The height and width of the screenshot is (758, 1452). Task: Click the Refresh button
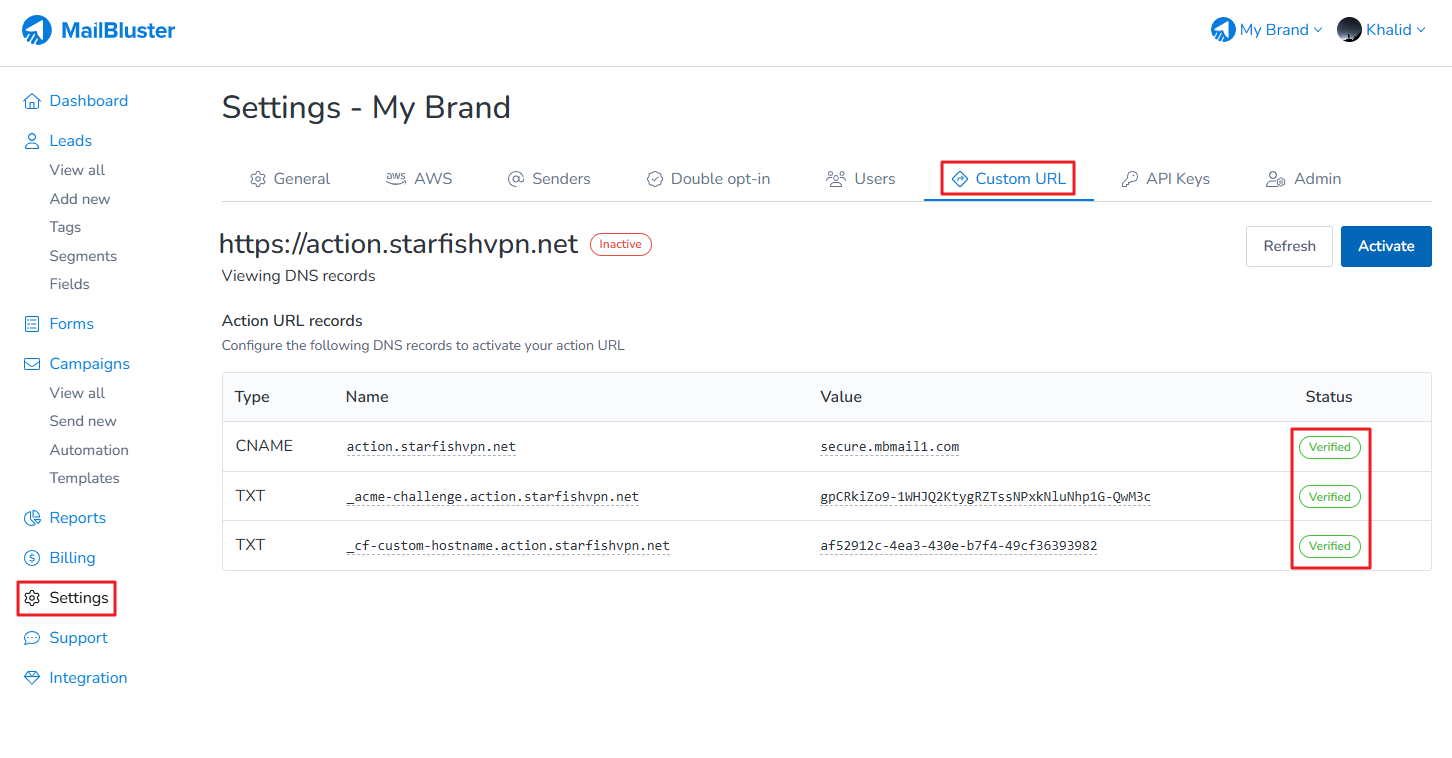(1289, 246)
